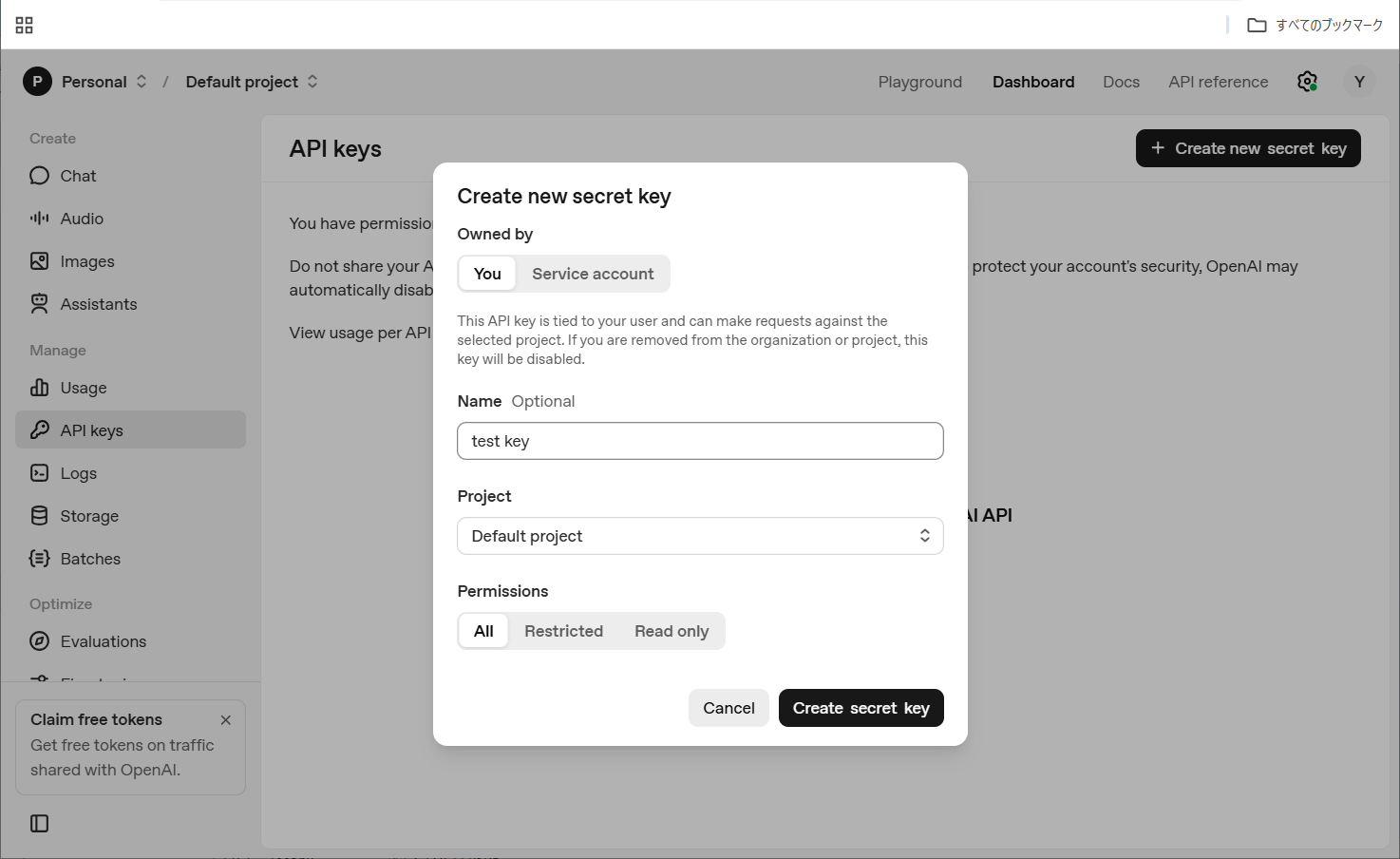Open settings via the gear icon
Screen dimensions: 1400x859
tap(1307, 82)
